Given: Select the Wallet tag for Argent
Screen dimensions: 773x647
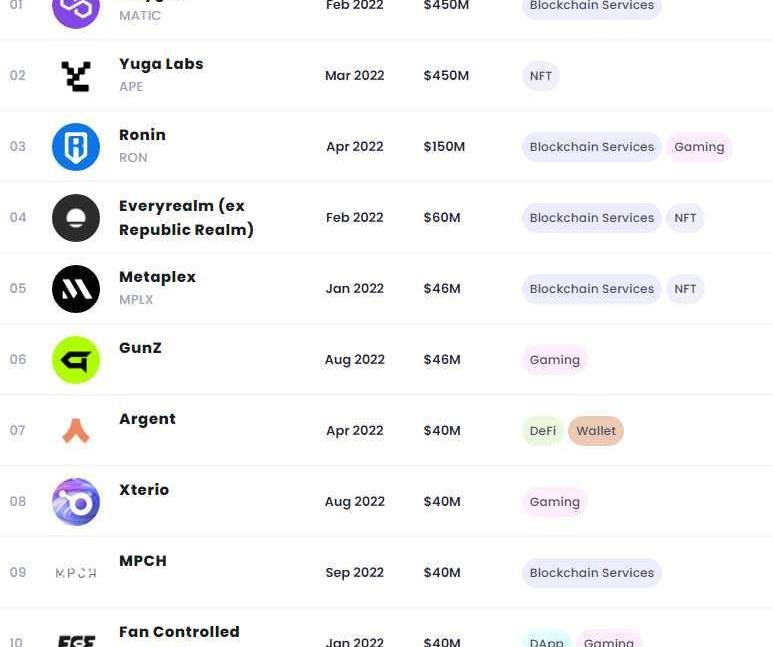Looking at the screenshot, I should [596, 431].
